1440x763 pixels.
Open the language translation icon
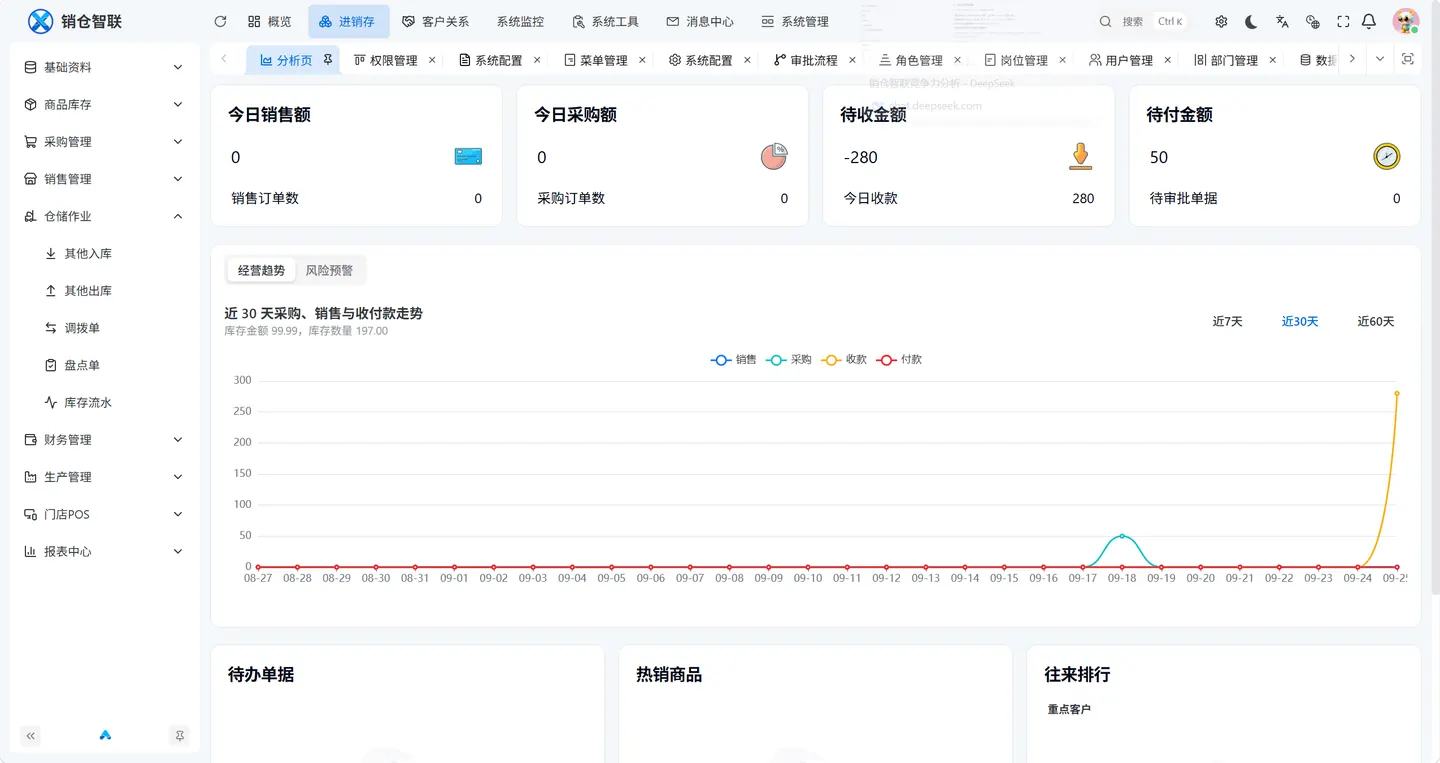coord(1282,21)
